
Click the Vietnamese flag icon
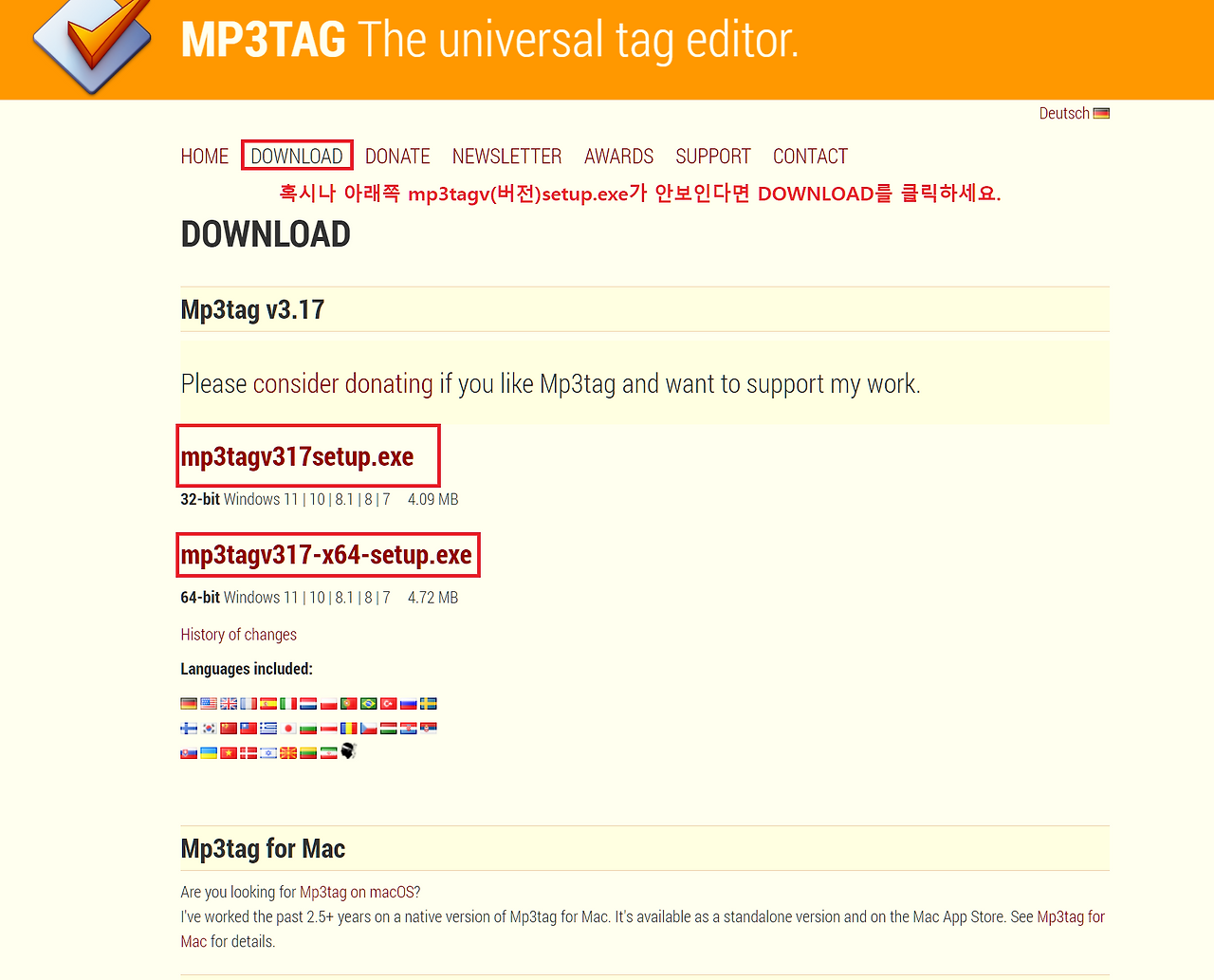pos(229,753)
